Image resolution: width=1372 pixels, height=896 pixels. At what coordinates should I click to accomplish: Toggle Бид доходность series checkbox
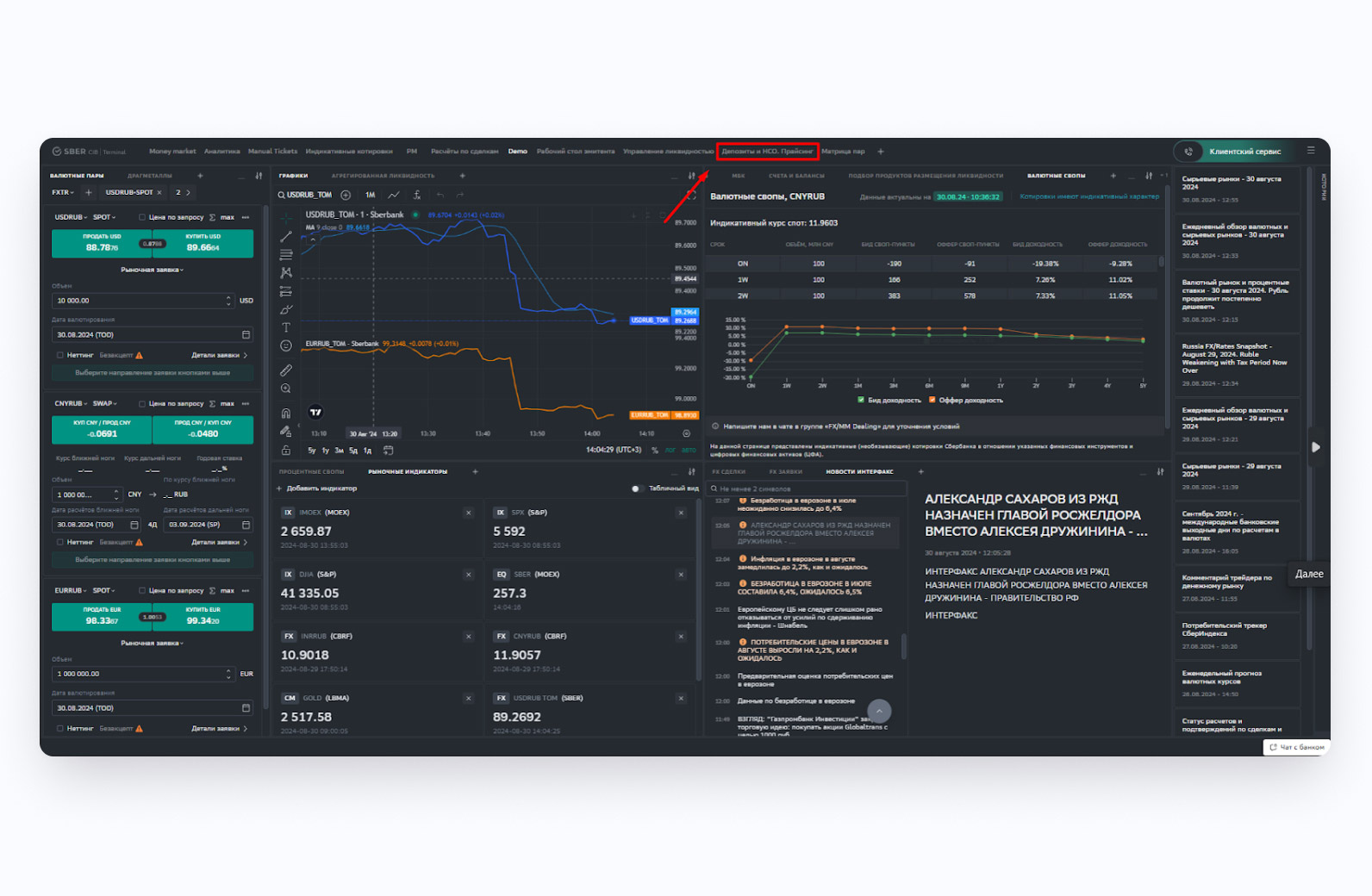click(861, 400)
